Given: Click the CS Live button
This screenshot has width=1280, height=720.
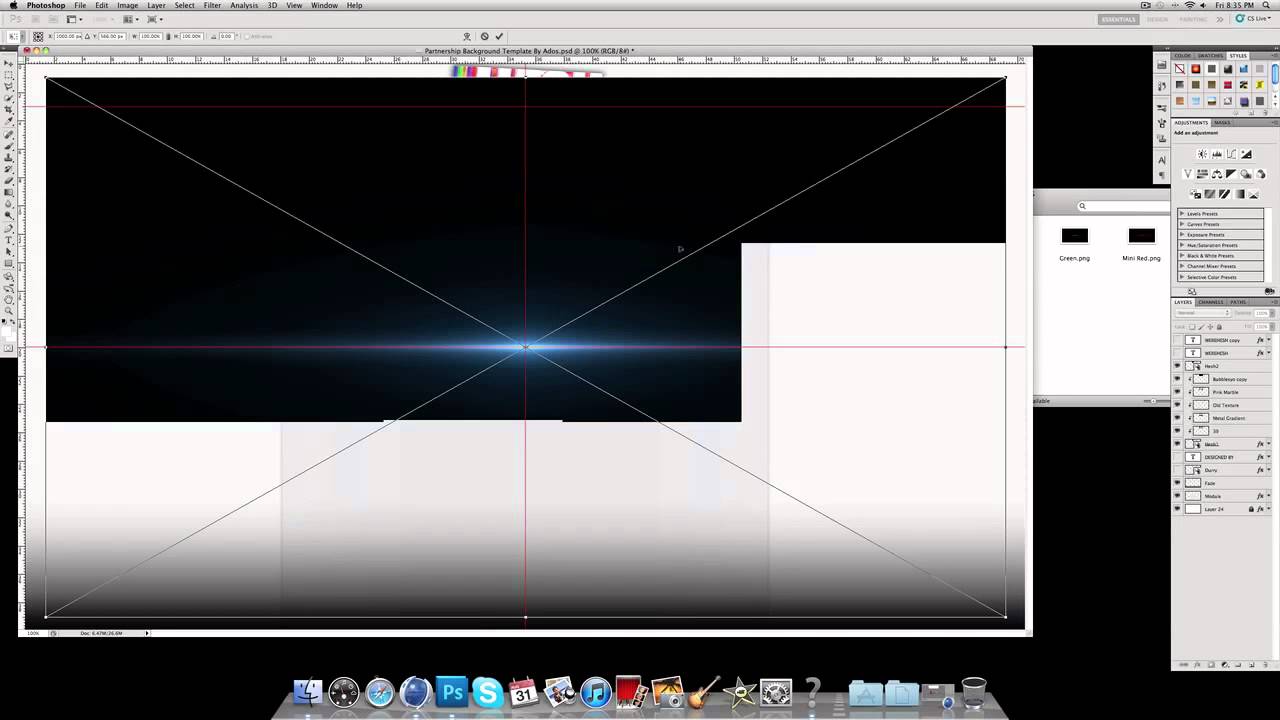Looking at the screenshot, I should click(1254, 19).
